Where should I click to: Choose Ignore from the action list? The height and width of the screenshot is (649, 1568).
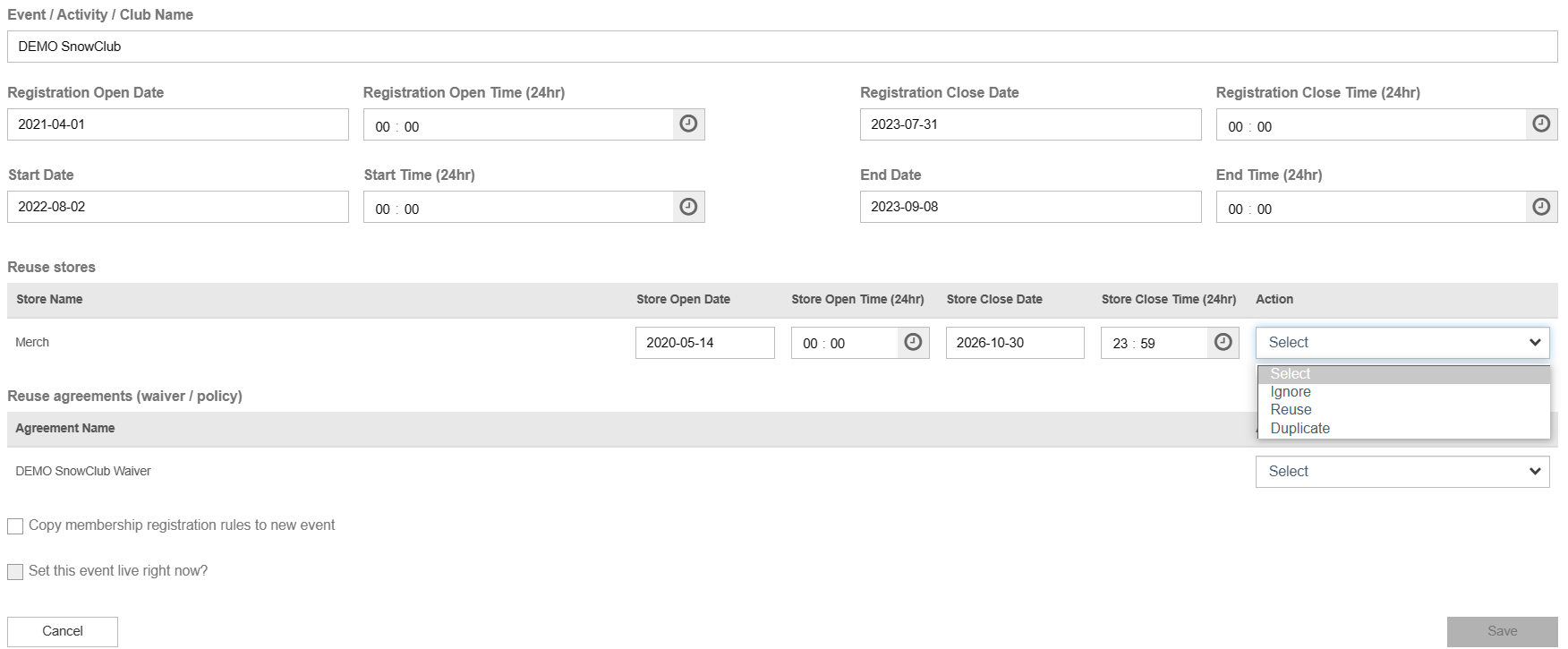click(1291, 392)
